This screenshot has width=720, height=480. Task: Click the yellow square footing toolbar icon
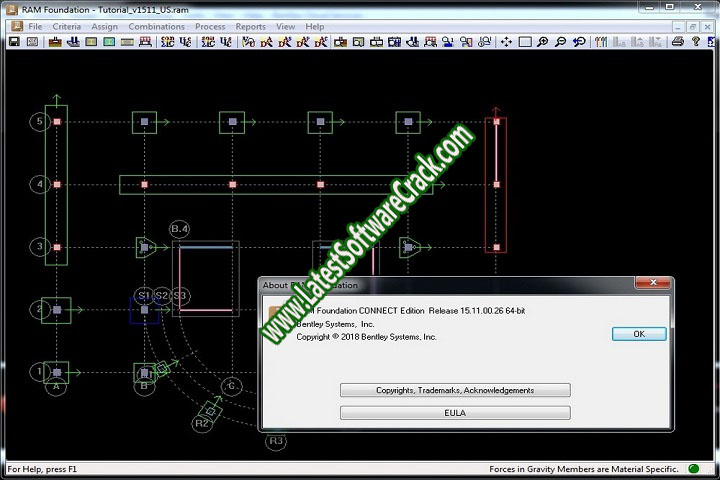(91, 42)
